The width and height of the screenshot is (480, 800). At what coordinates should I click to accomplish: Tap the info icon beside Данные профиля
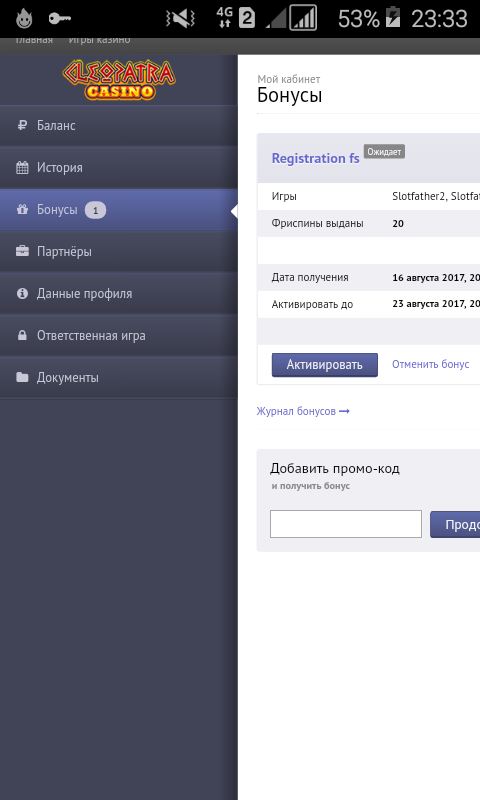(22, 293)
